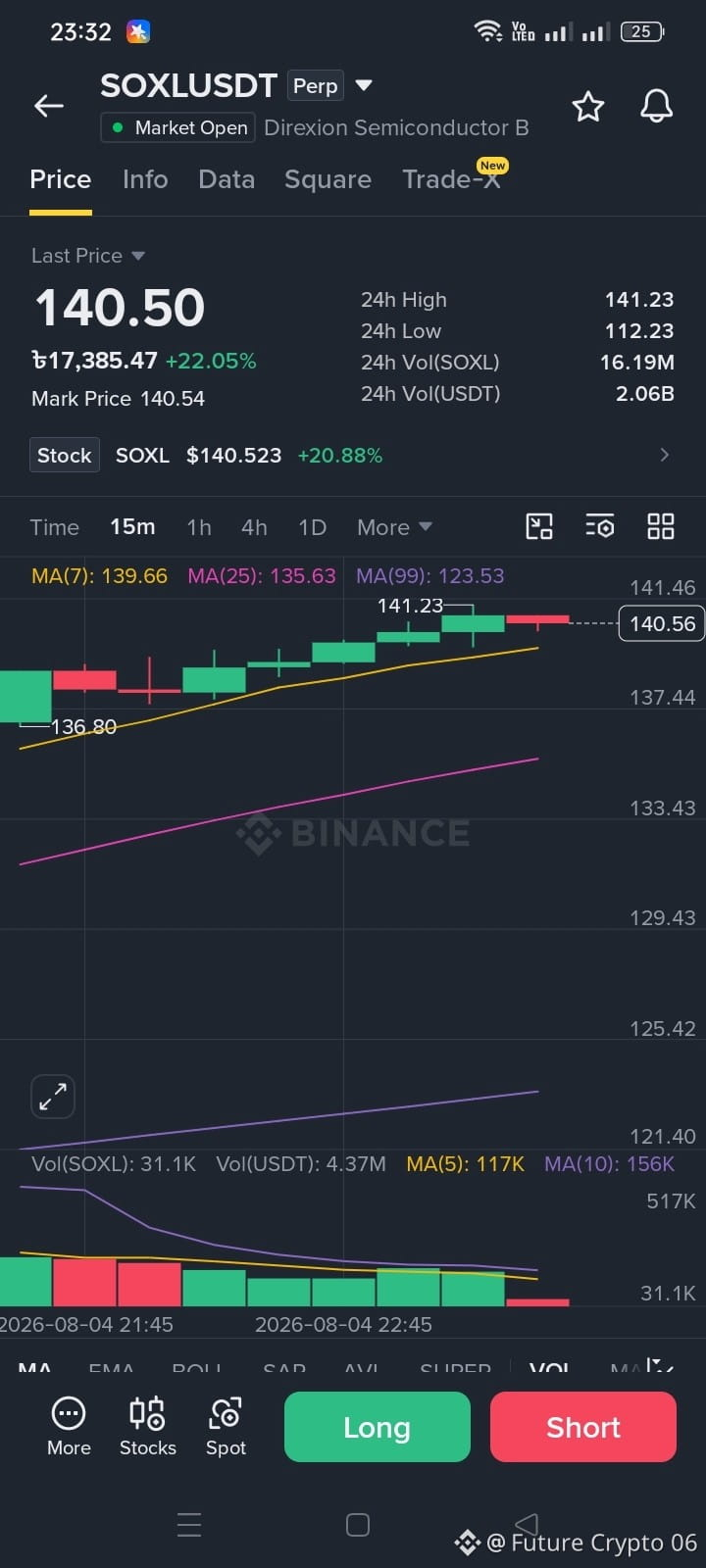Open price alerts with the bell icon

tap(657, 106)
